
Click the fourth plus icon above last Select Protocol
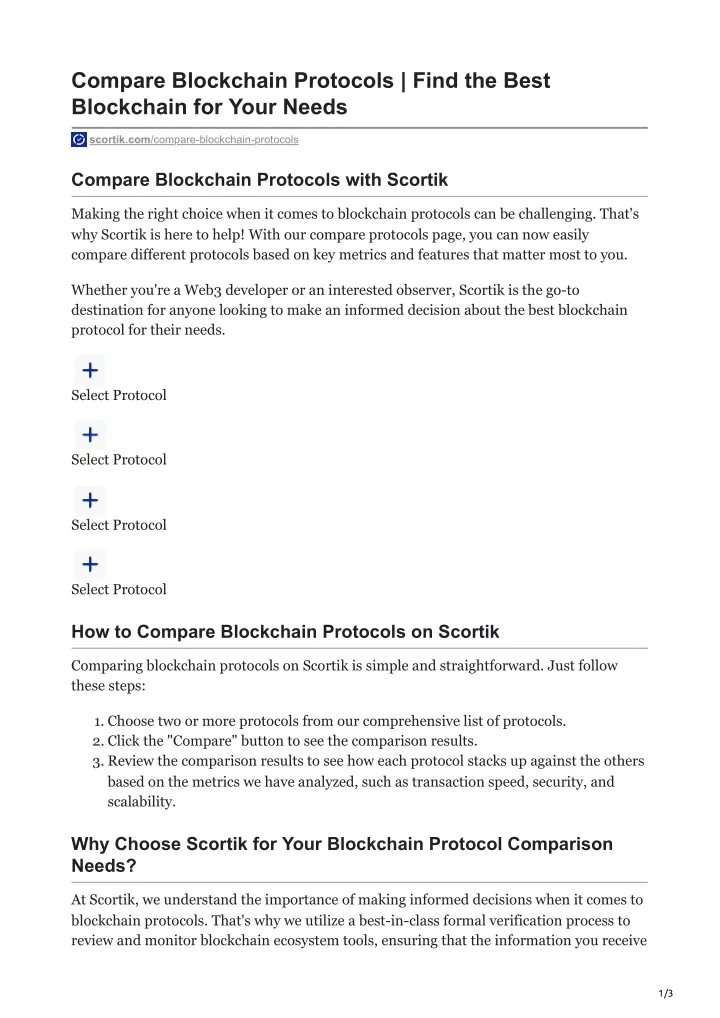(x=90, y=564)
